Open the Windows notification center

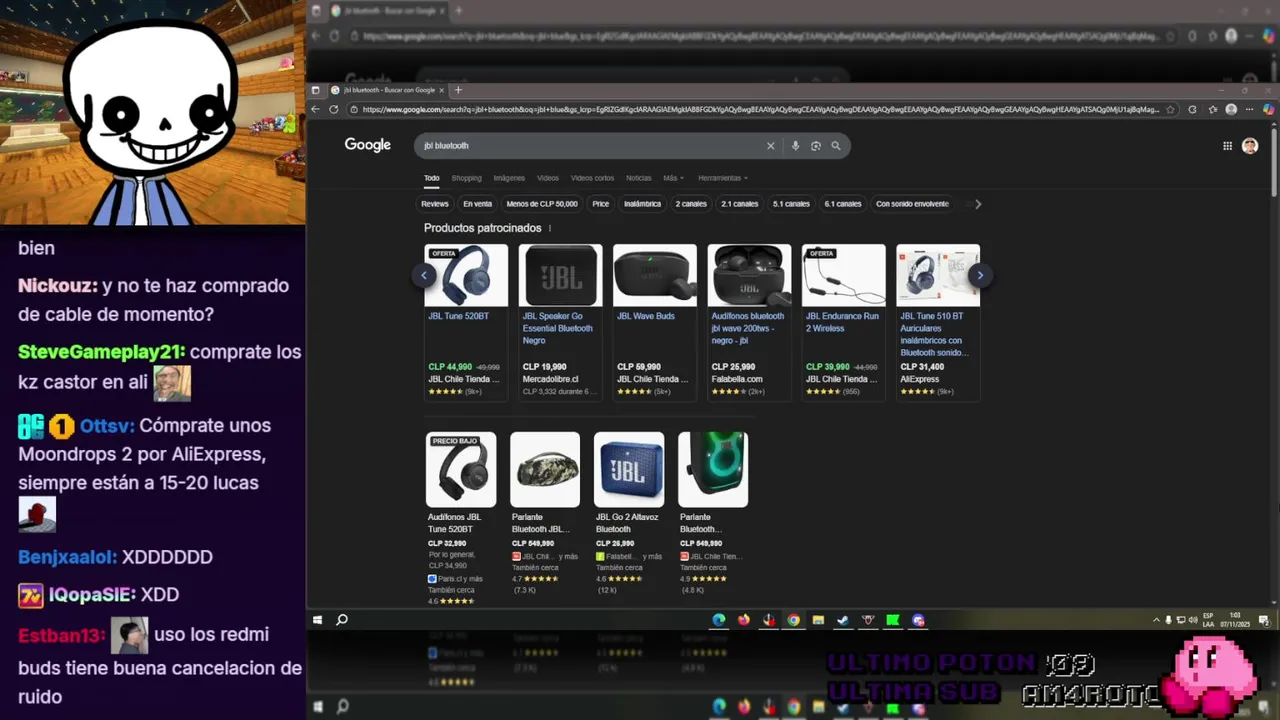click(x=1264, y=620)
